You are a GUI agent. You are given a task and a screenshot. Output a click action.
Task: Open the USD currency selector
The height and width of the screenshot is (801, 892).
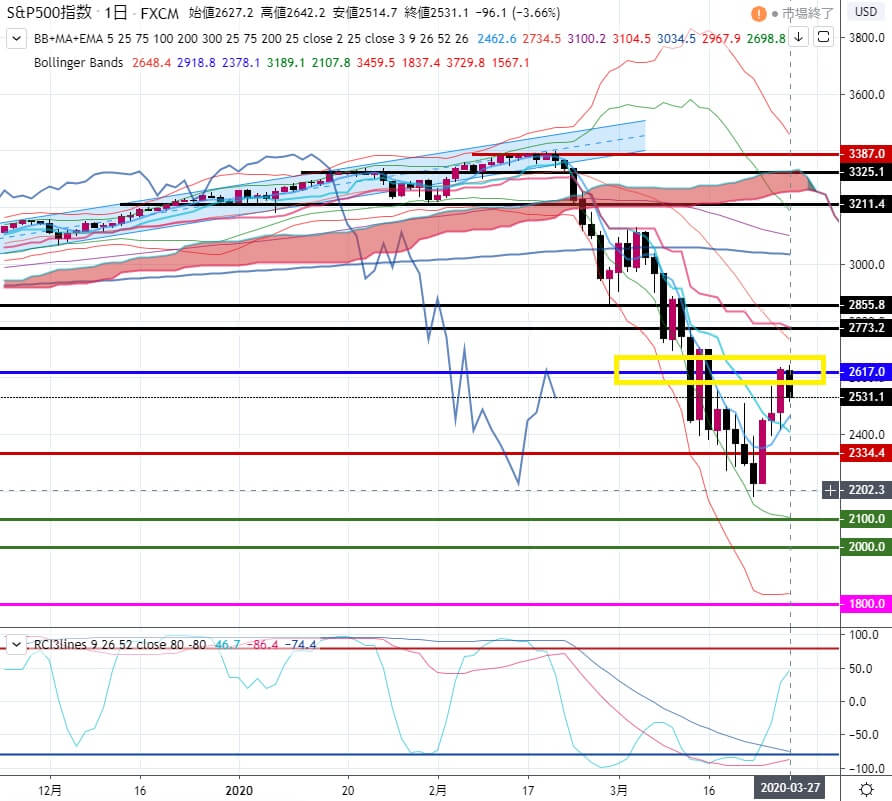(x=866, y=11)
